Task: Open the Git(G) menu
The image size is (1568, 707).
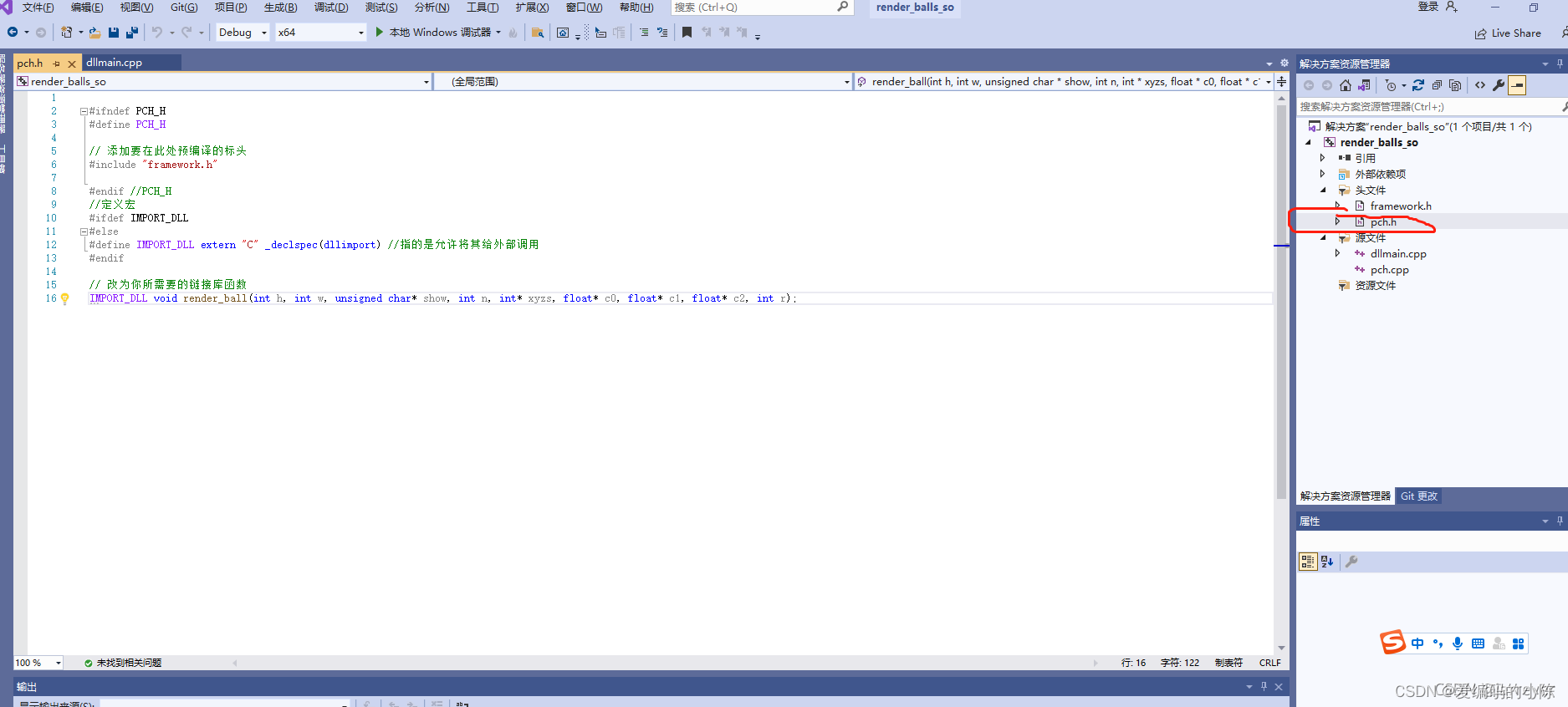Action: 184,8
